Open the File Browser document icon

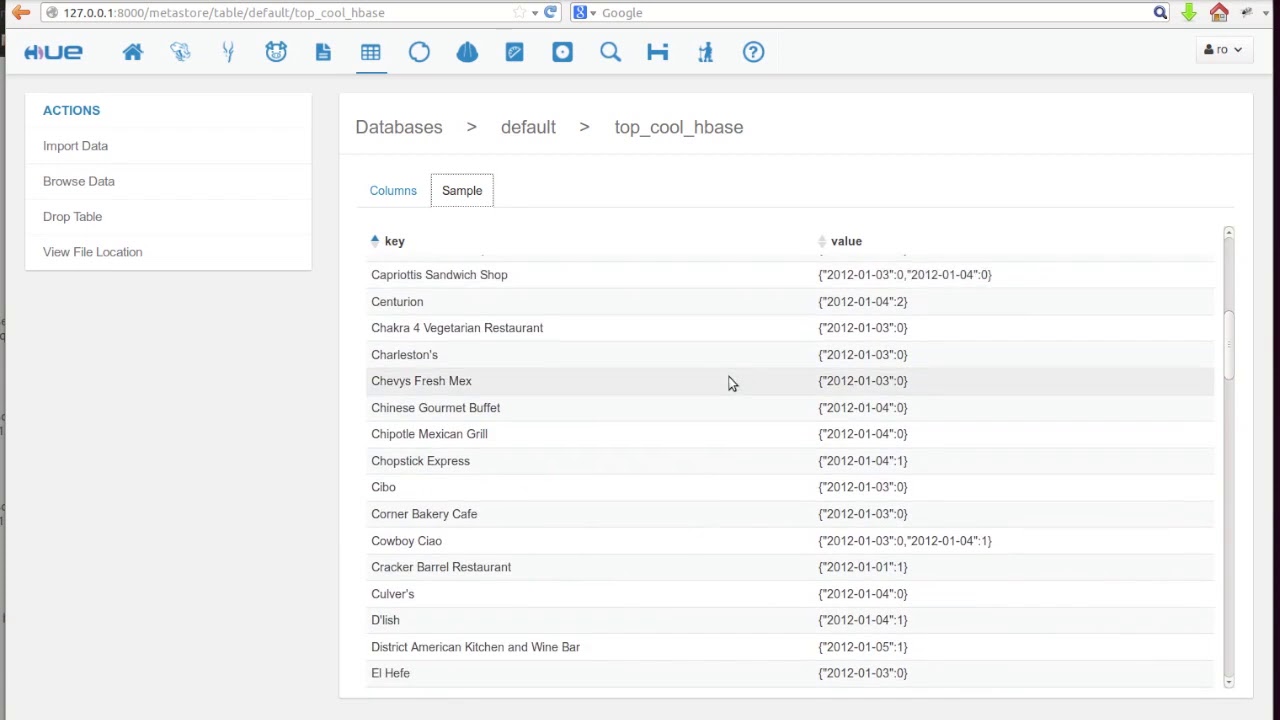click(x=323, y=52)
